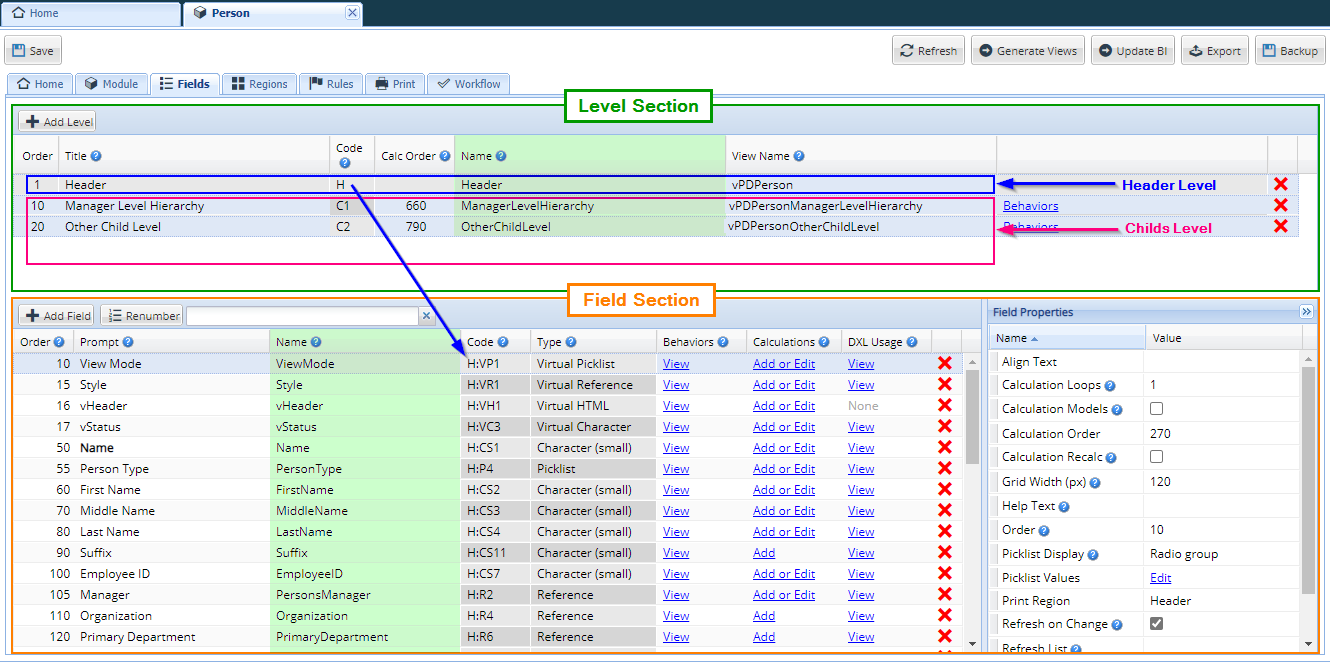This screenshot has height=662, width=1330.
Task: Show help for field Type column
Action: click(571, 342)
